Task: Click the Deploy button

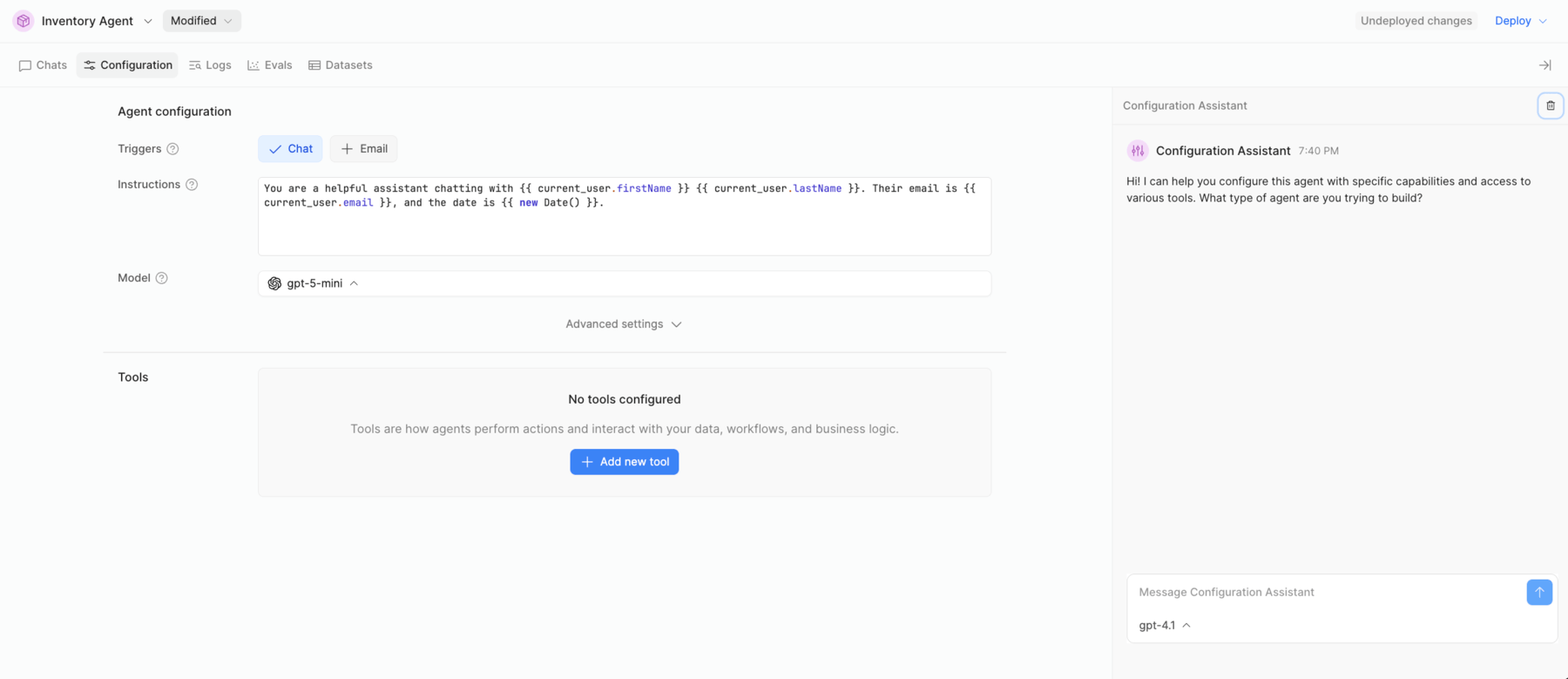Action: pyautogui.click(x=1512, y=21)
